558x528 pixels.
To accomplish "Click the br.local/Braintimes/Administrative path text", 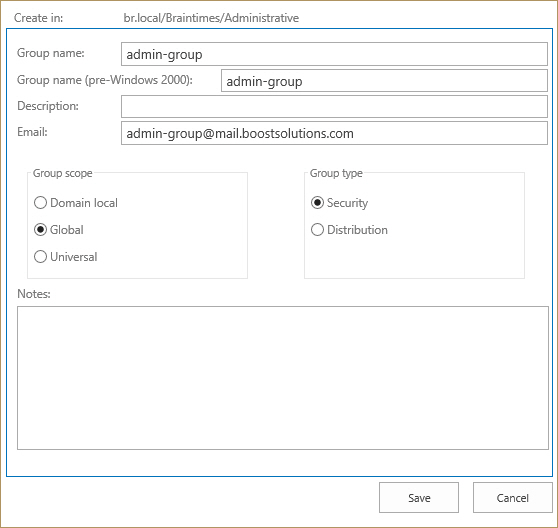I will (x=211, y=18).
